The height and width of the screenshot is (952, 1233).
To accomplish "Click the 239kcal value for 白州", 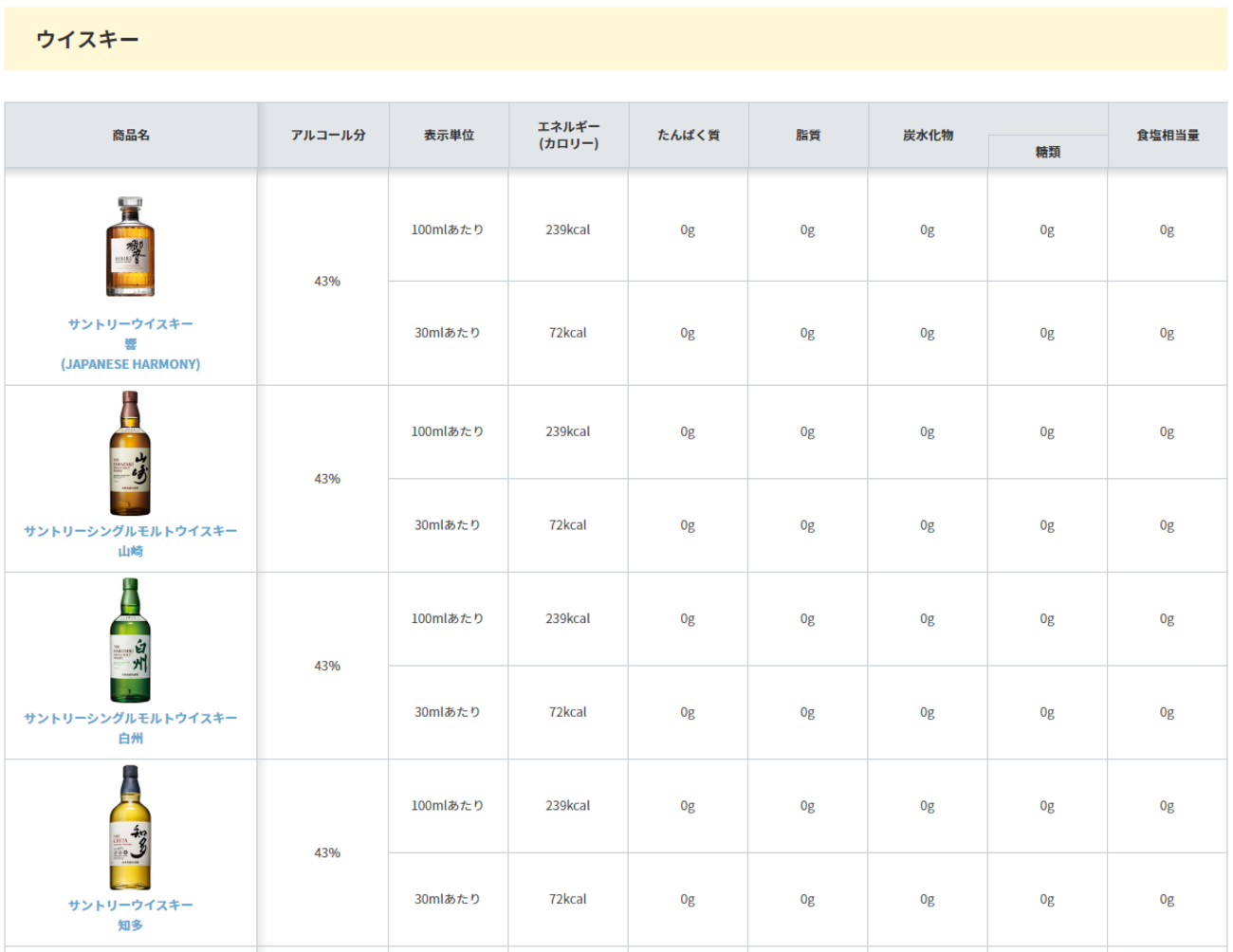I will pos(567,618).
